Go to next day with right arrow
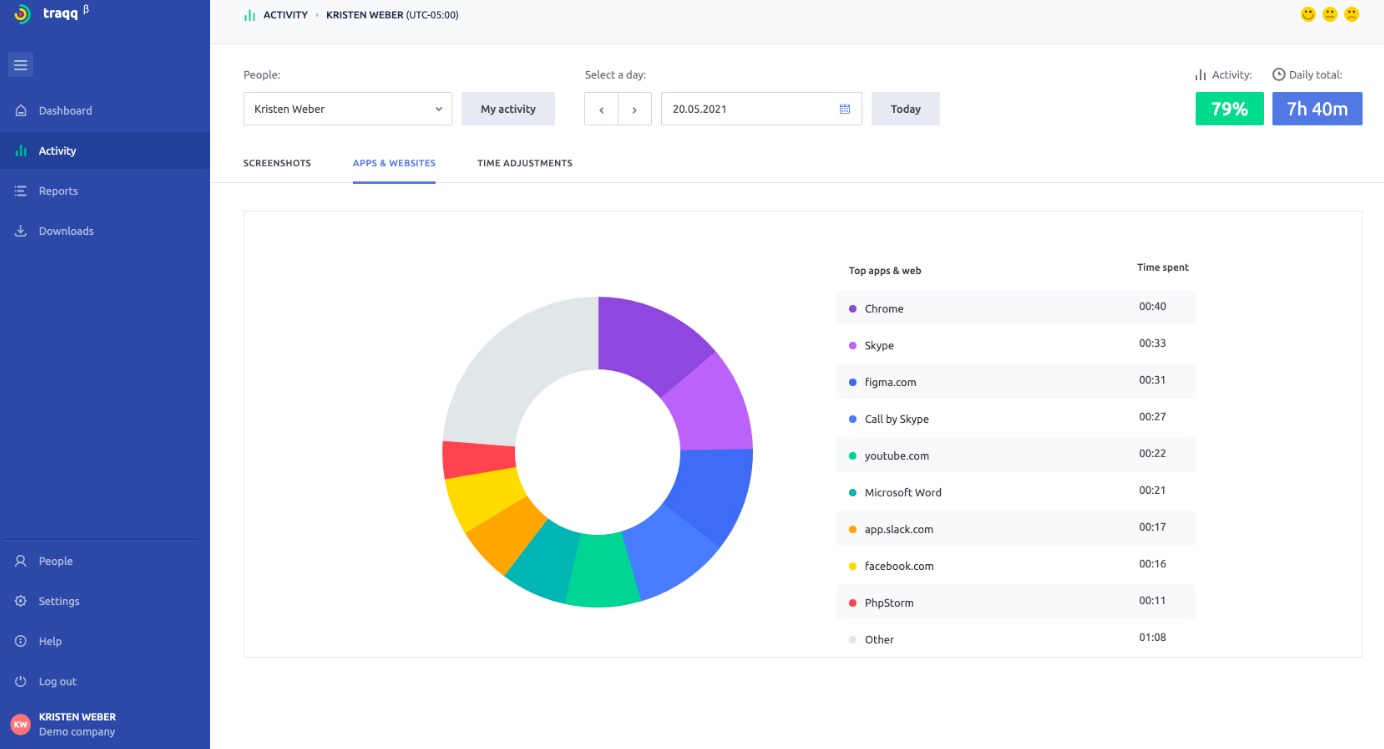The height and width of the screenshot is (749, 1384). pos(635,109)
